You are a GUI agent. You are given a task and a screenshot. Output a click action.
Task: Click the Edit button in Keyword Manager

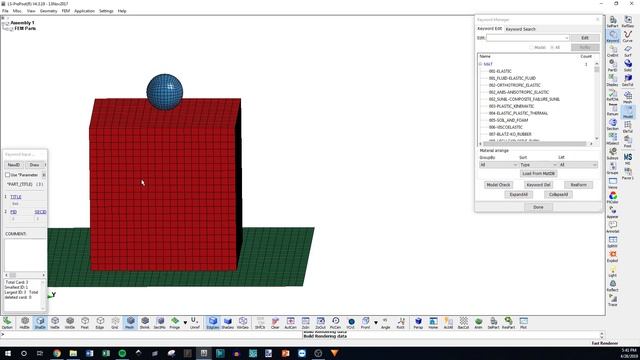585,38
